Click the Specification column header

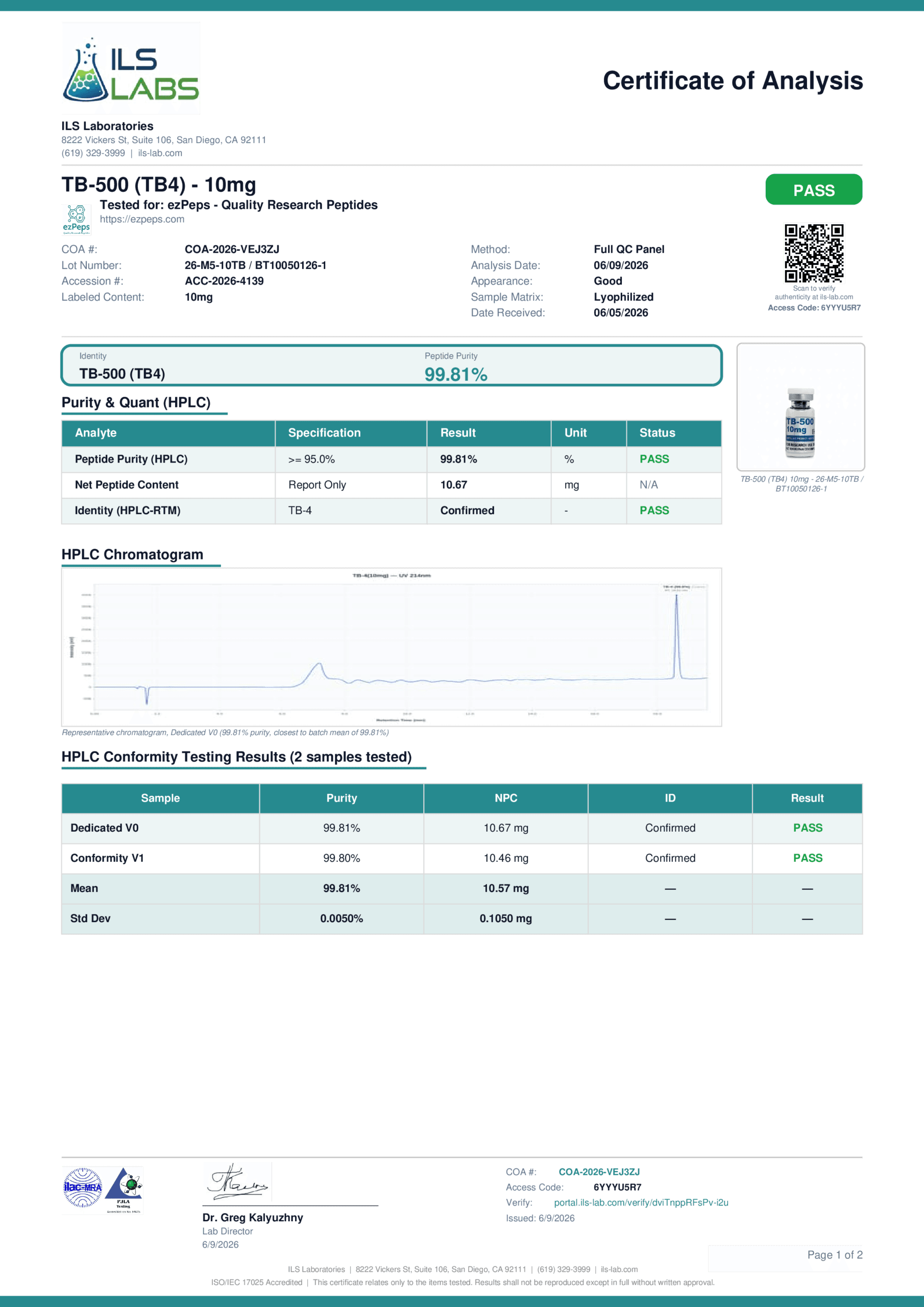click(x=351, y=433)
